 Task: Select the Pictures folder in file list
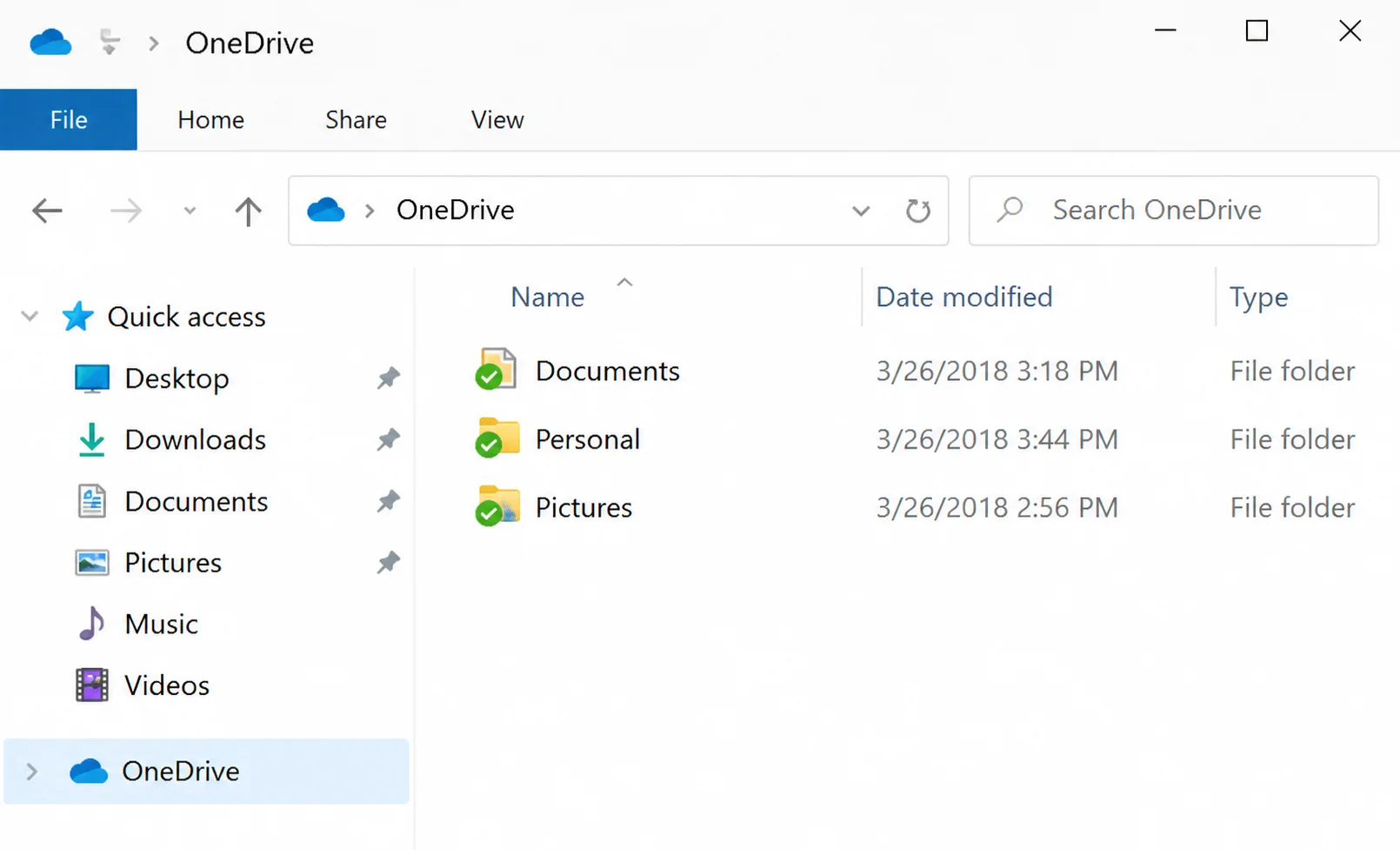(583, 508)
